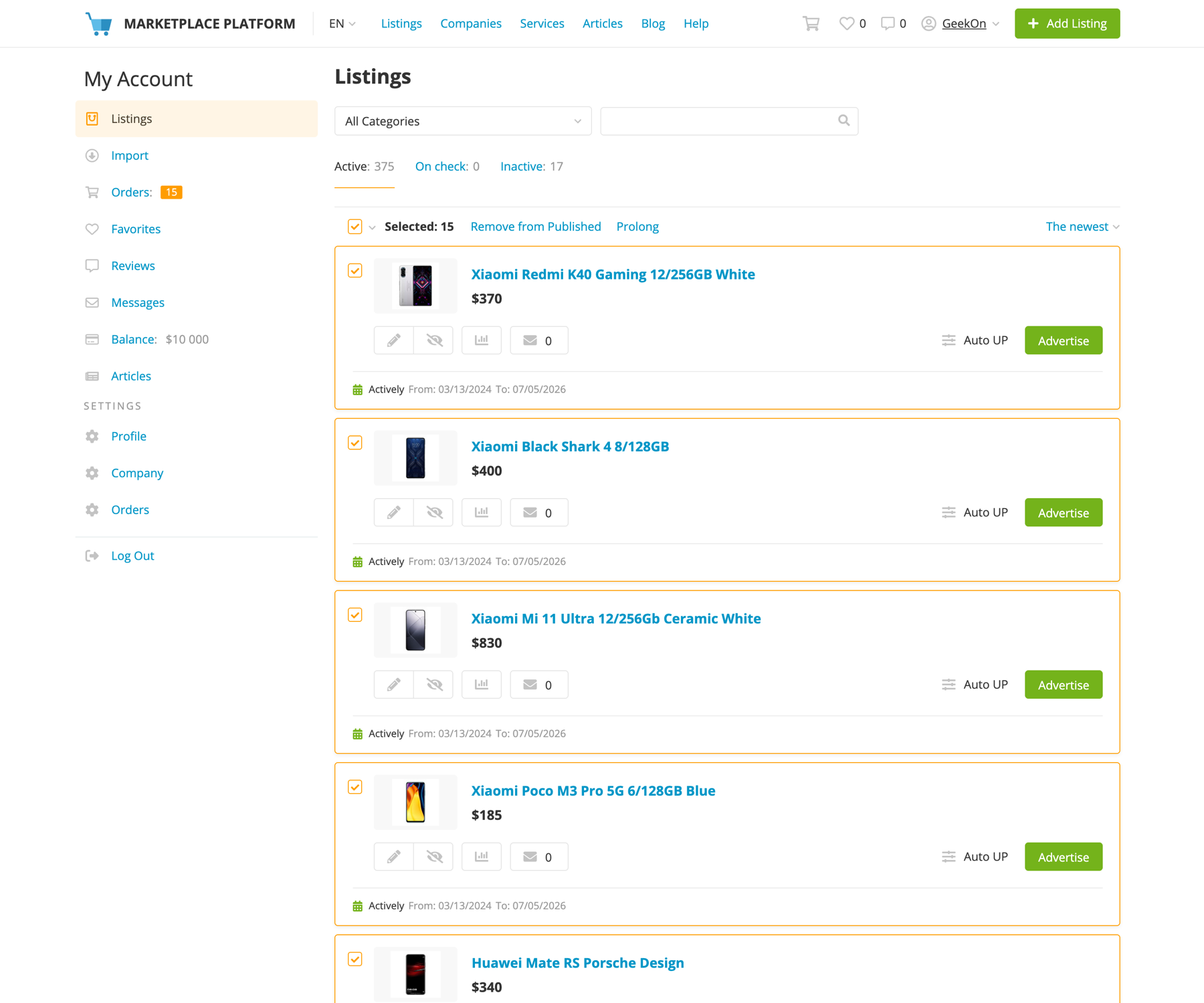
Task: Open messages for Xiaomi Black Shark 4
Action: (x=539, y=512)
